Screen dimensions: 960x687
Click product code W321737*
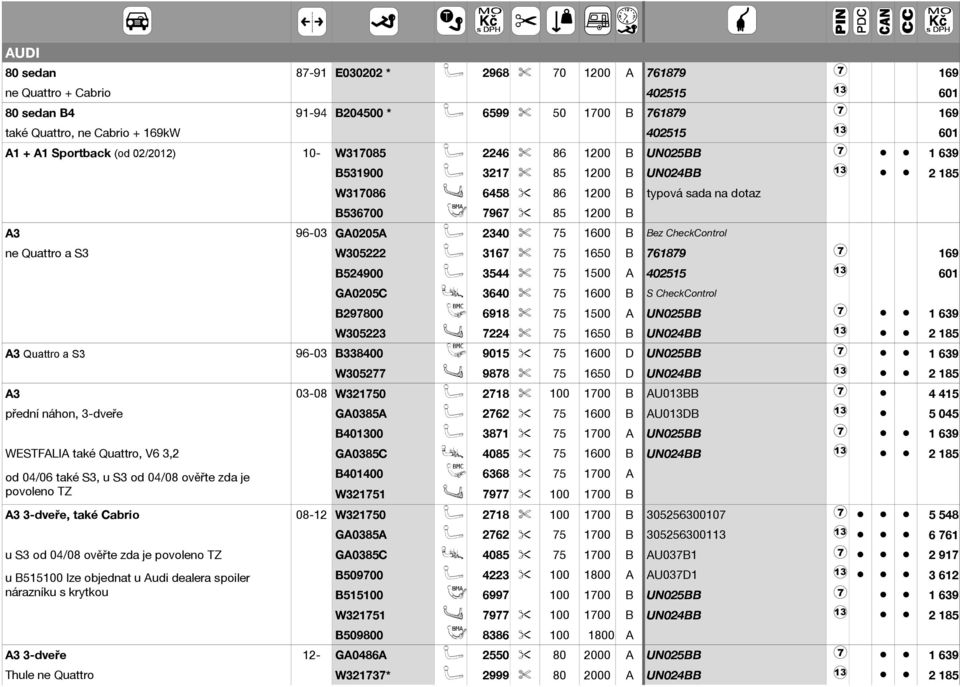(x=362, y=675)
